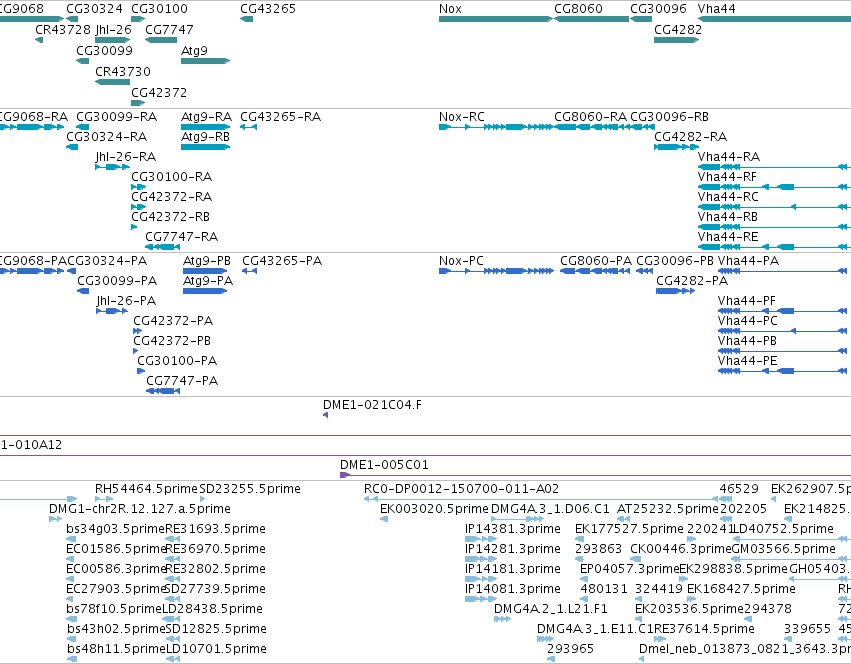Click the bs34g03.5prime EST label

pyautogui.click(x=115, y=529)
